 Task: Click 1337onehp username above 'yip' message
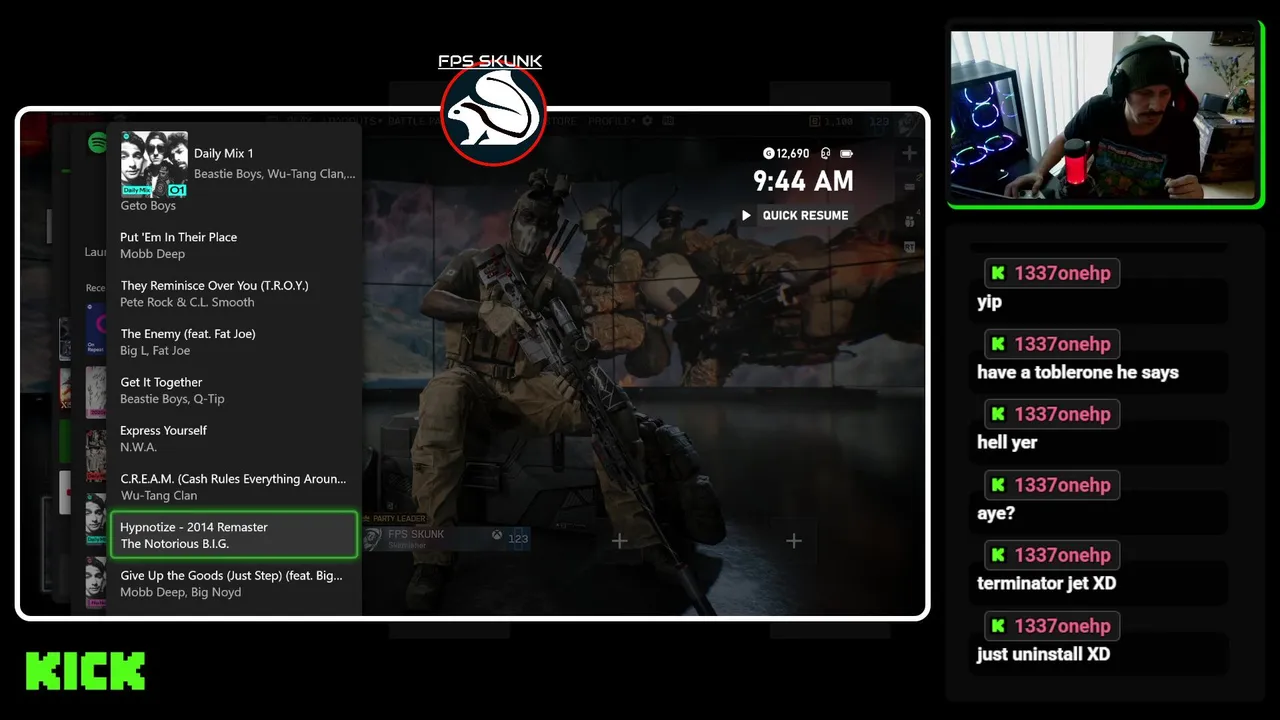(x=1062, y=273)
